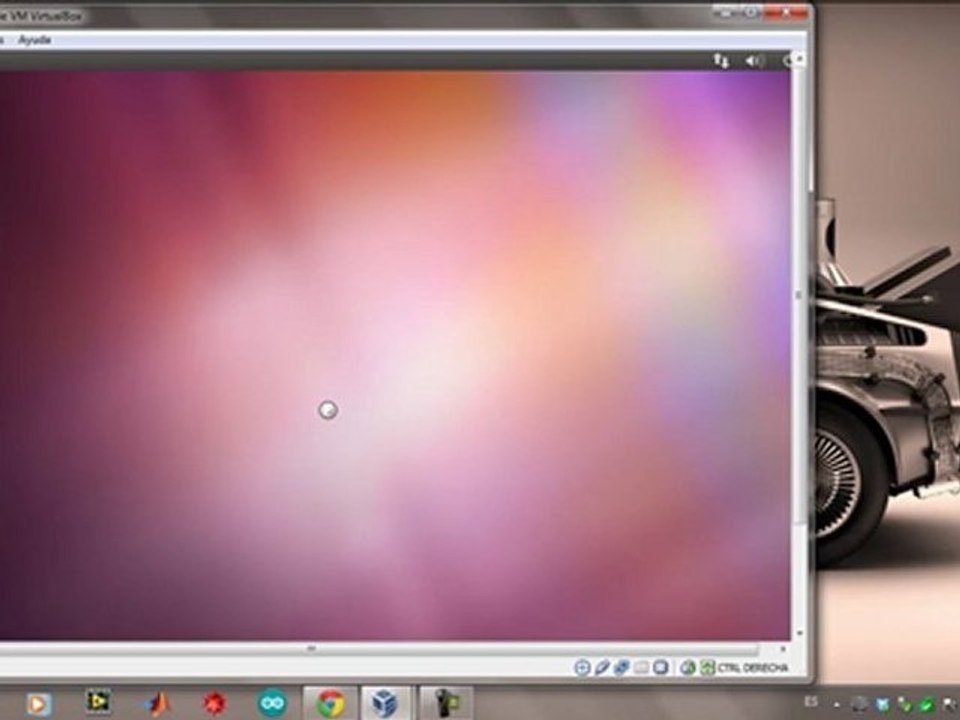Click the VirtualBox network adapter status icon
The height and width of the screenshot is (720, 960).
click(x=621, y=667)
